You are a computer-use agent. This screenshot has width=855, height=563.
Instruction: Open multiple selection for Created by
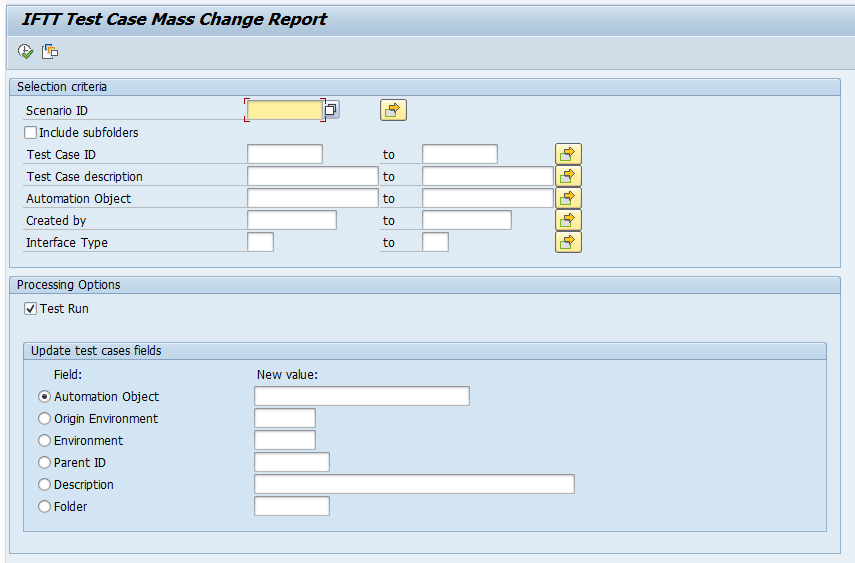568,220
